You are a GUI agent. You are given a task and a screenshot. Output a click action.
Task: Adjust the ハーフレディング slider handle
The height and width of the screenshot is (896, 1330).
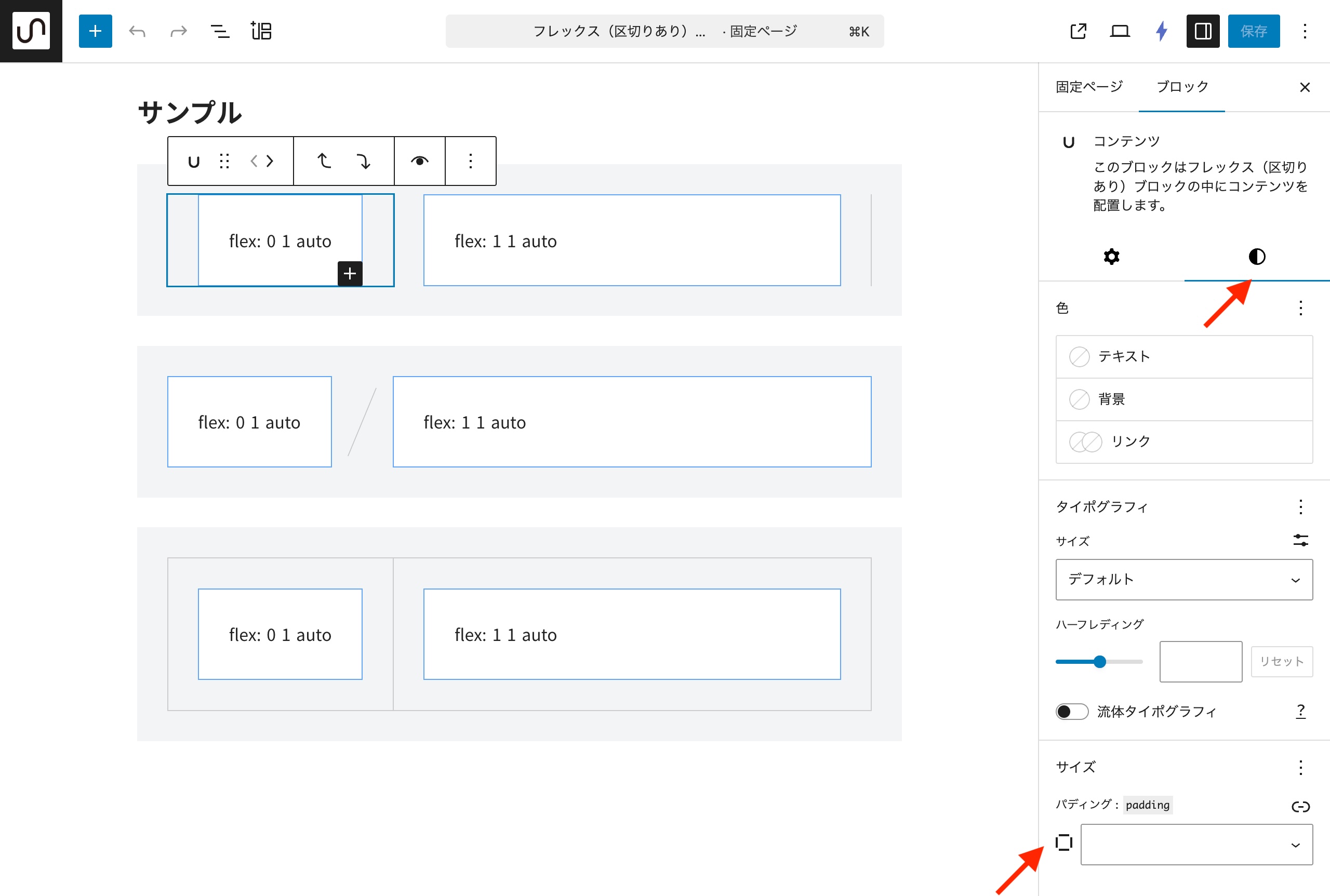[1100, 662]
